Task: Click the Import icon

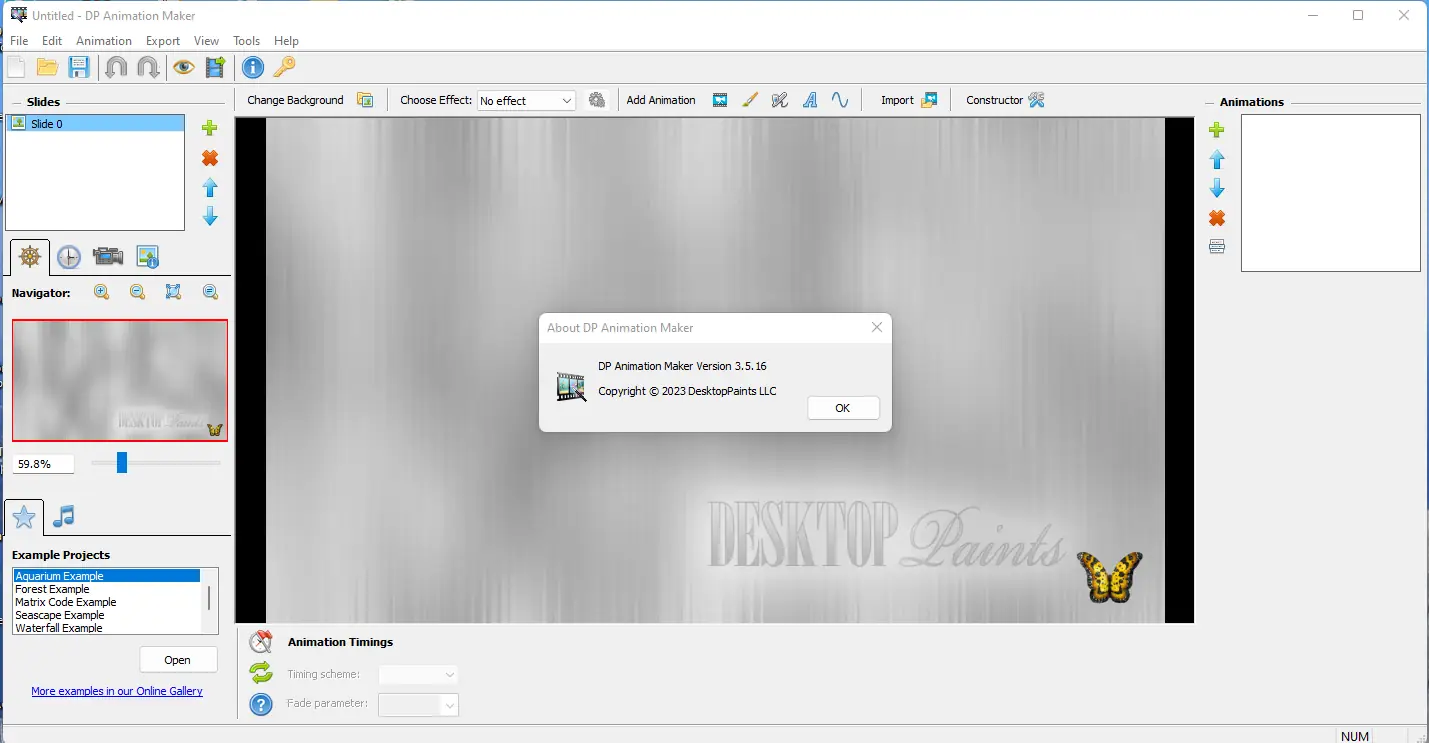Action: (929, 100)
